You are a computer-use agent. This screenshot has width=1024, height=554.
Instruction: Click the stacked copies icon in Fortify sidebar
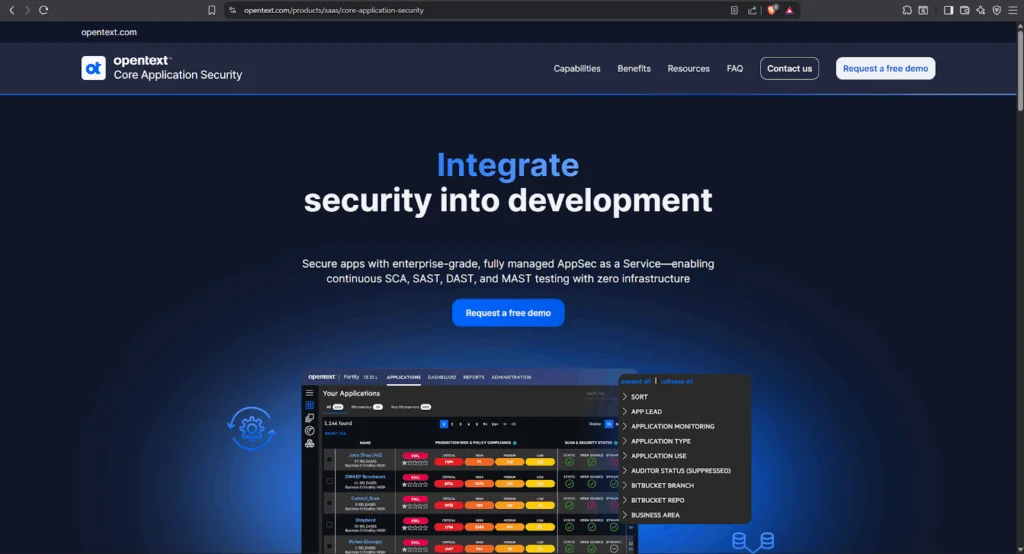click(x=310, y=418)
